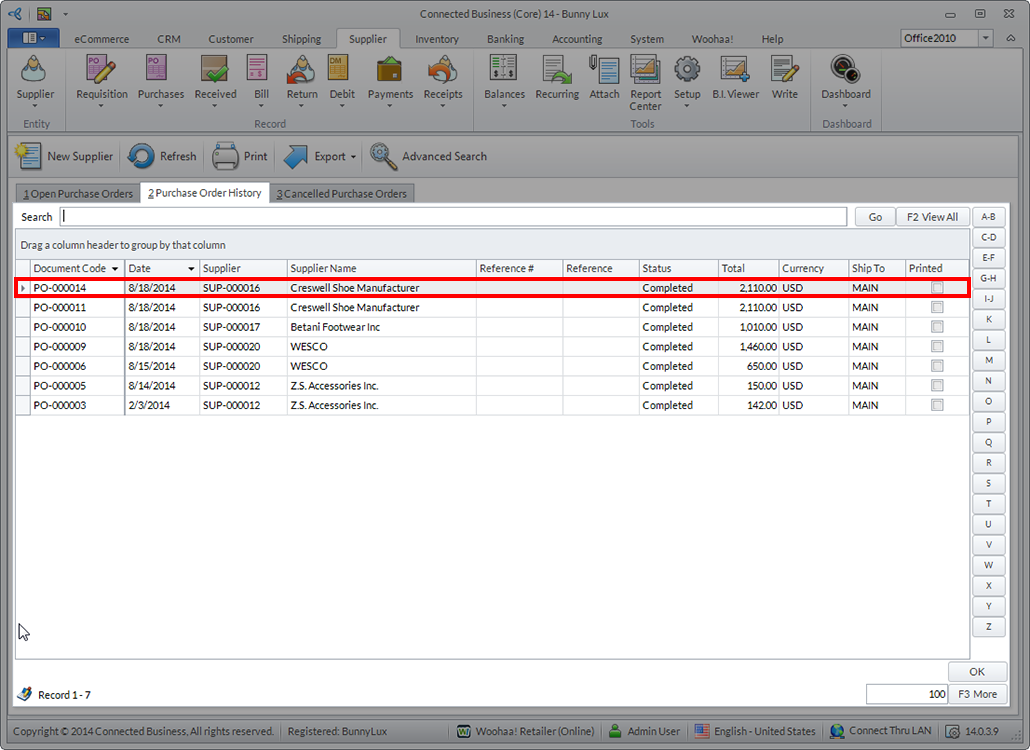Click the Go search button
This screenshot has height=750, width=1030.
(x=875, y=217)
